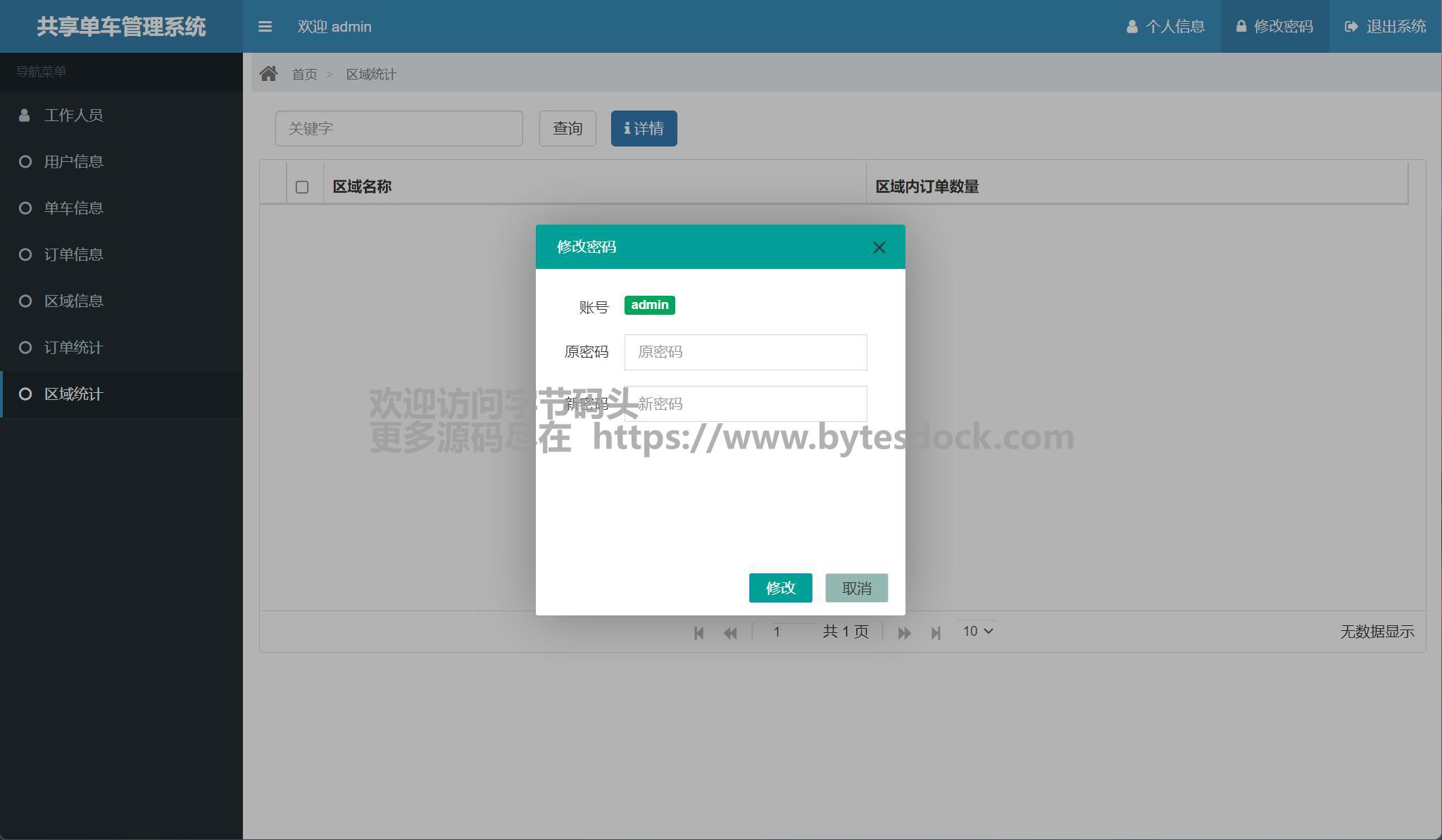Screen dimensions: 1442x840
Task: Click 退出系统 to log out
Action: (1385, 27)
